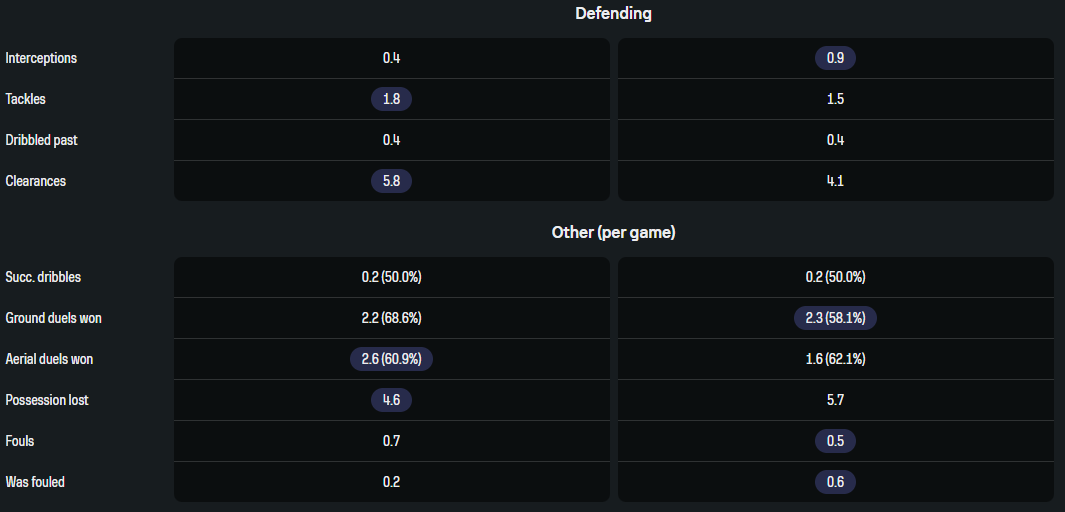Click the Clearances row label
This screenshot has width=1065, height=512.
(36, 181)
